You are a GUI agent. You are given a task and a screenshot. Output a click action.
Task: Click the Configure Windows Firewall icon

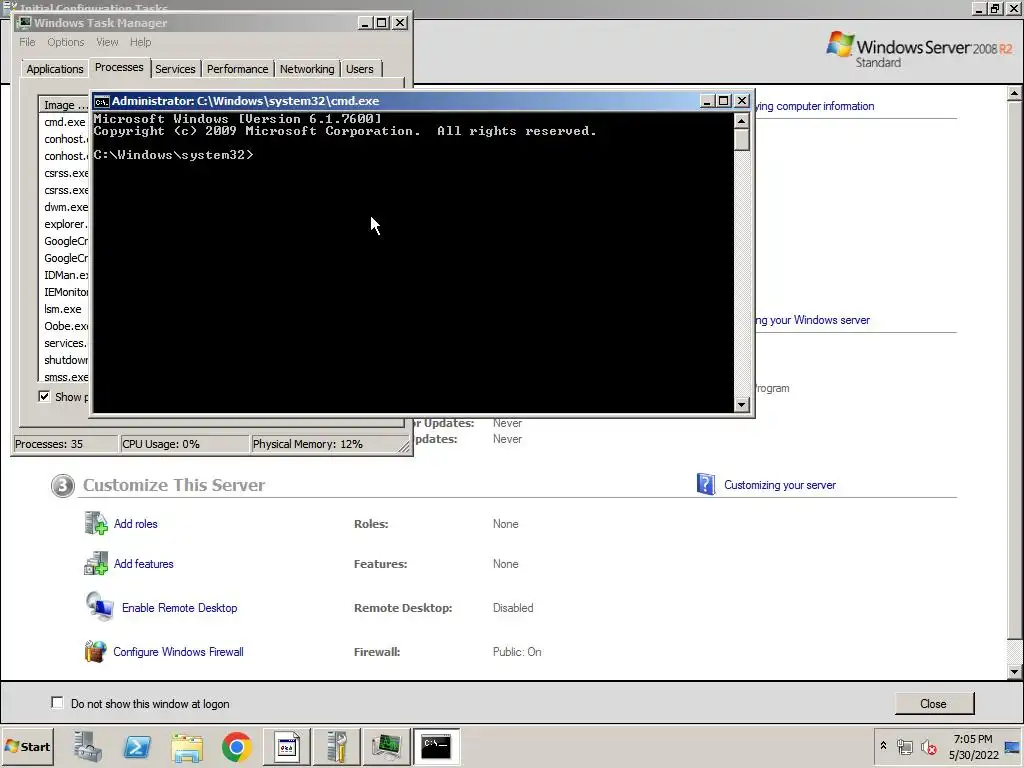pos(95,651)
